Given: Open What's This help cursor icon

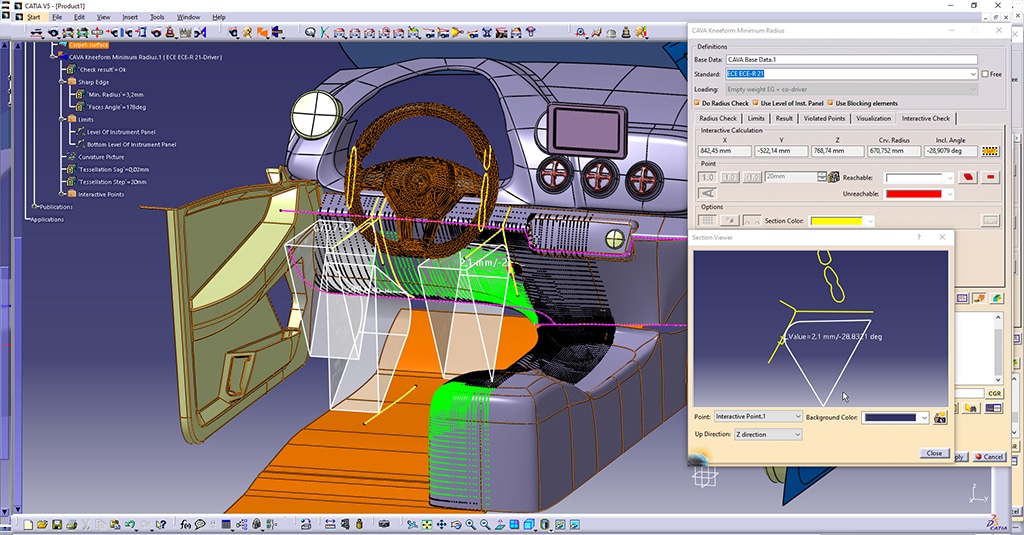Looking at the screenshot, I should click(x=161, y=525).
